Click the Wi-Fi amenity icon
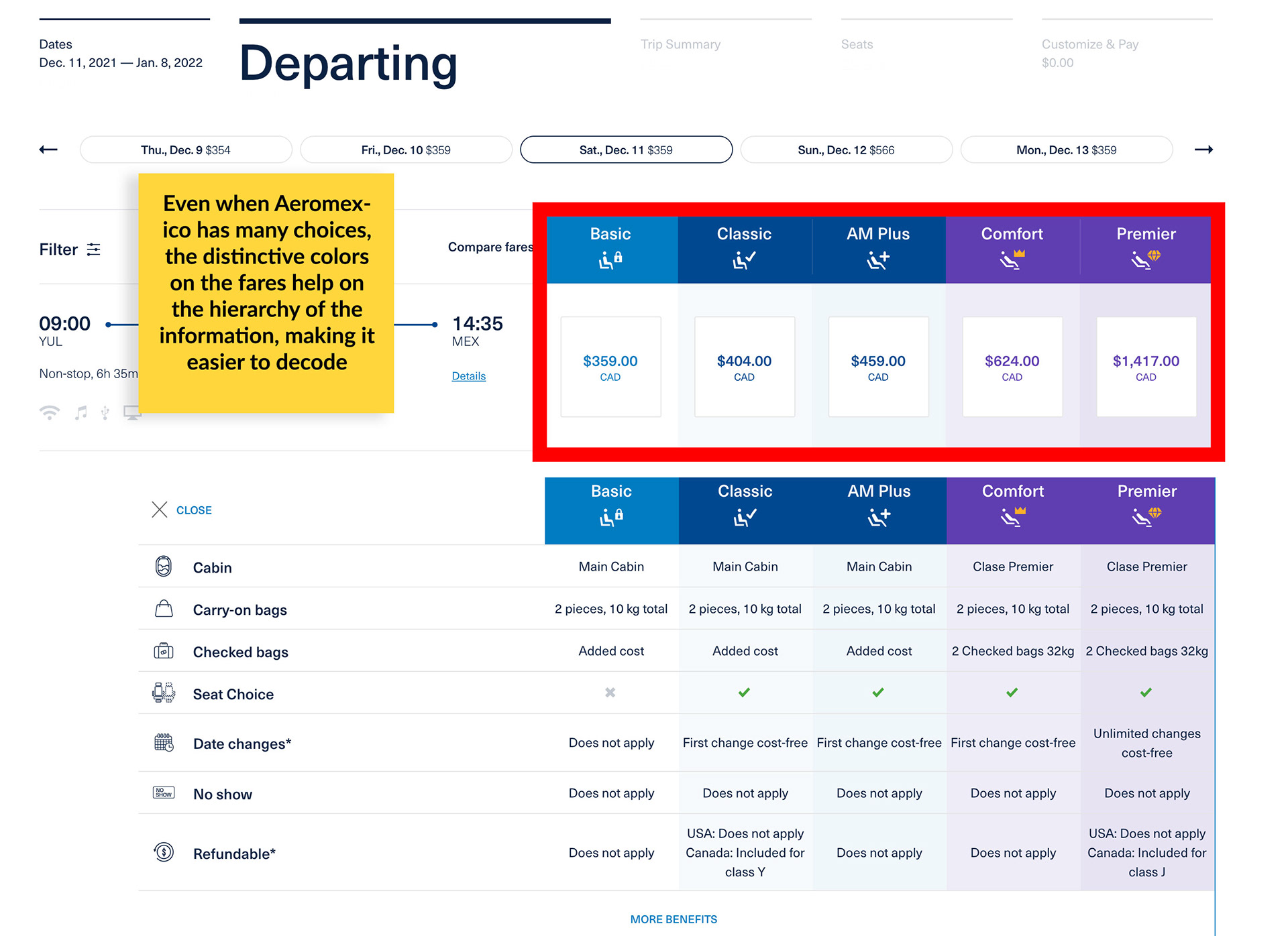The height and width of the screenshot is (936, 1288). click(50, 412)
